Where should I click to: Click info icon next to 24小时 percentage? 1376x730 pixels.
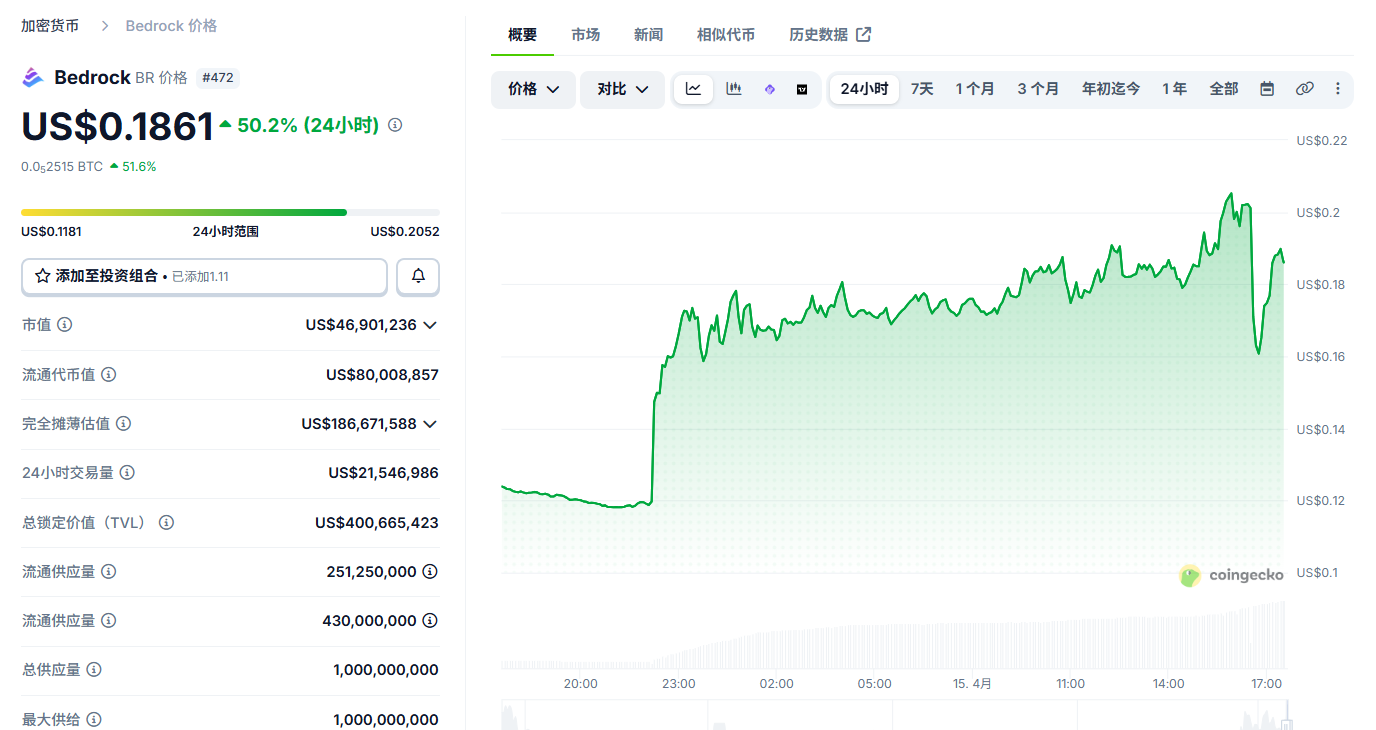click(395, 125)
